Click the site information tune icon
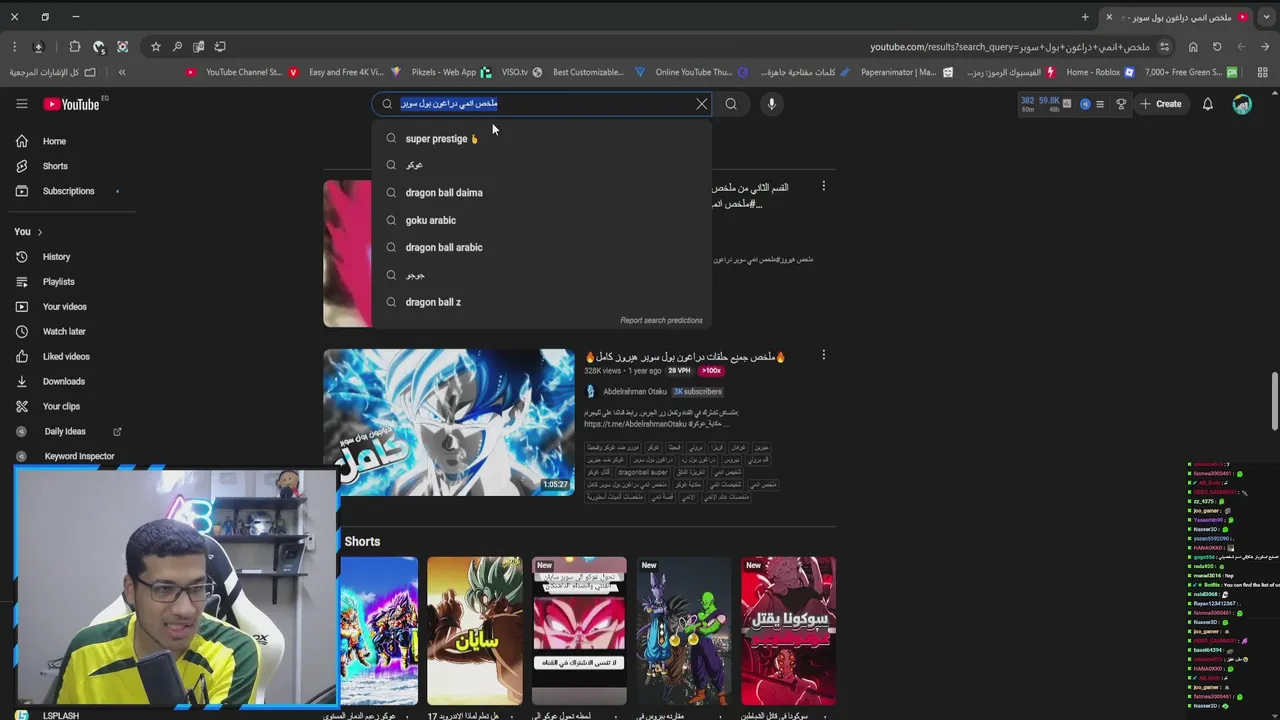The image size is (1280, 720). (1165, 47)
